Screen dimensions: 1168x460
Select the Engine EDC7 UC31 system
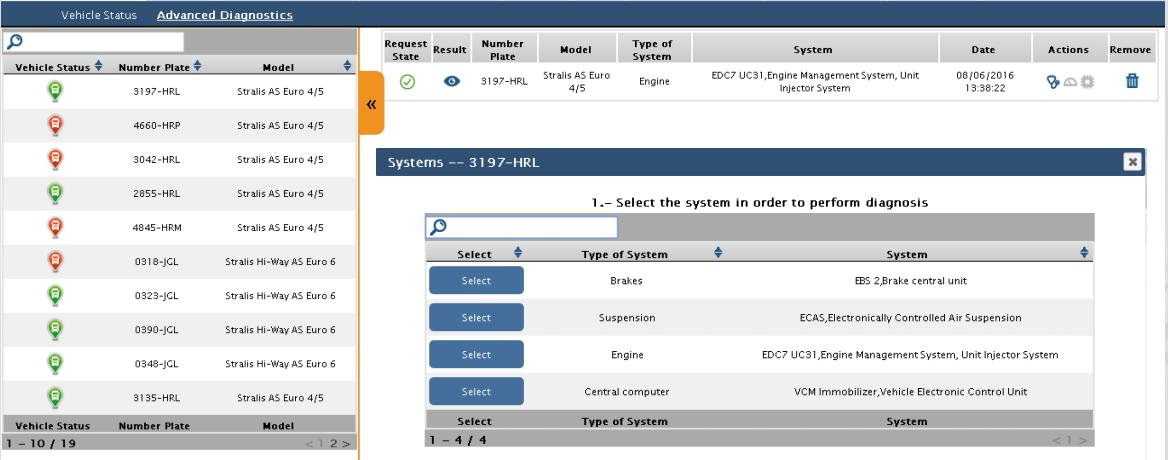(476, 355)
